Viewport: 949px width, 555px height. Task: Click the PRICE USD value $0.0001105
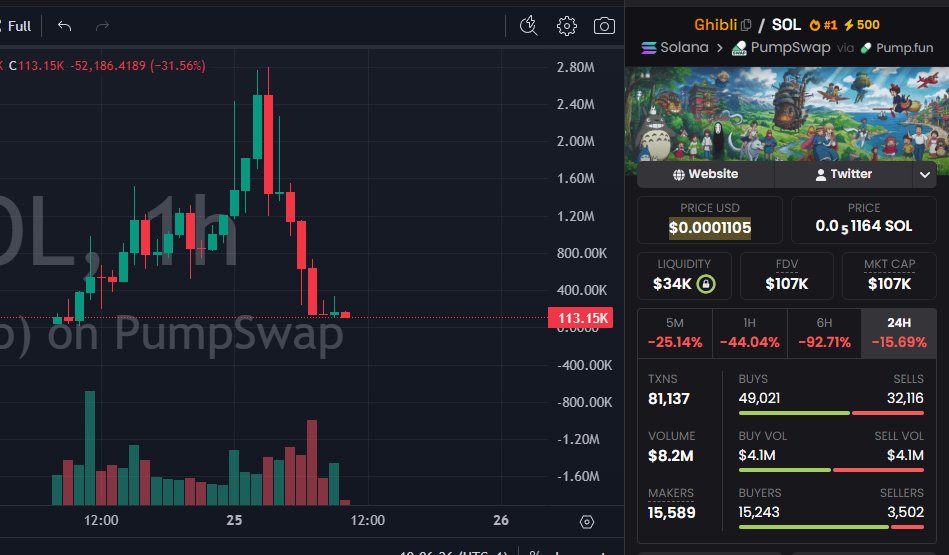(x=709, y=228)
